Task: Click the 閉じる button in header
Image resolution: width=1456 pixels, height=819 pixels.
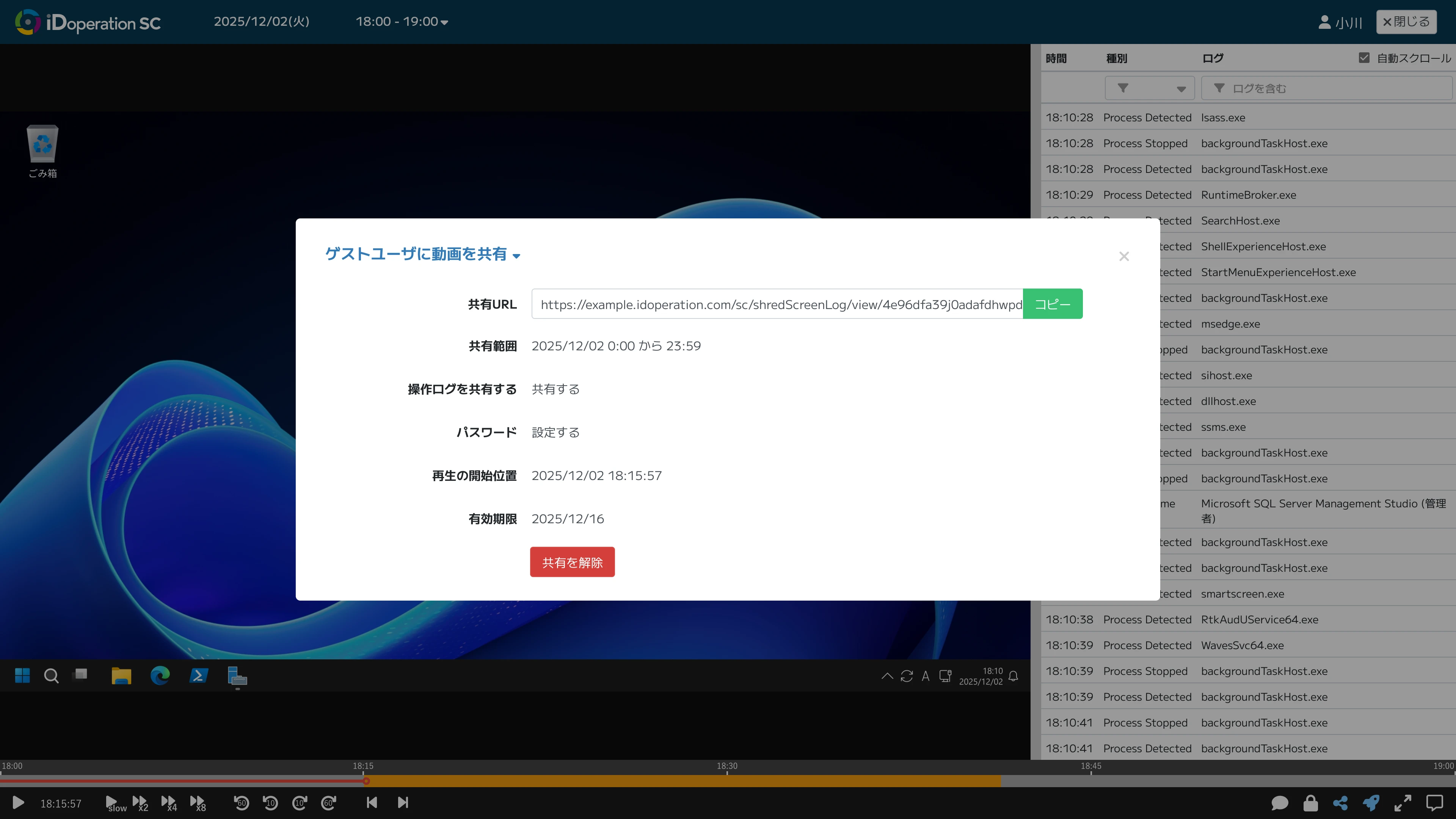Action: (x=1406, y=22)
